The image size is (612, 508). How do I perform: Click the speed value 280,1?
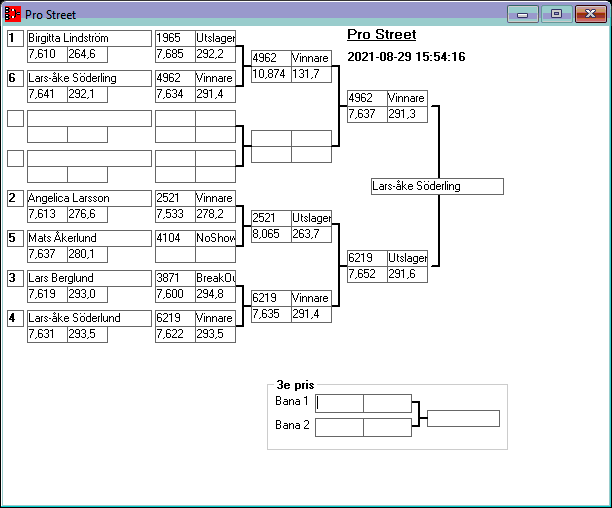tap(87, 254)
